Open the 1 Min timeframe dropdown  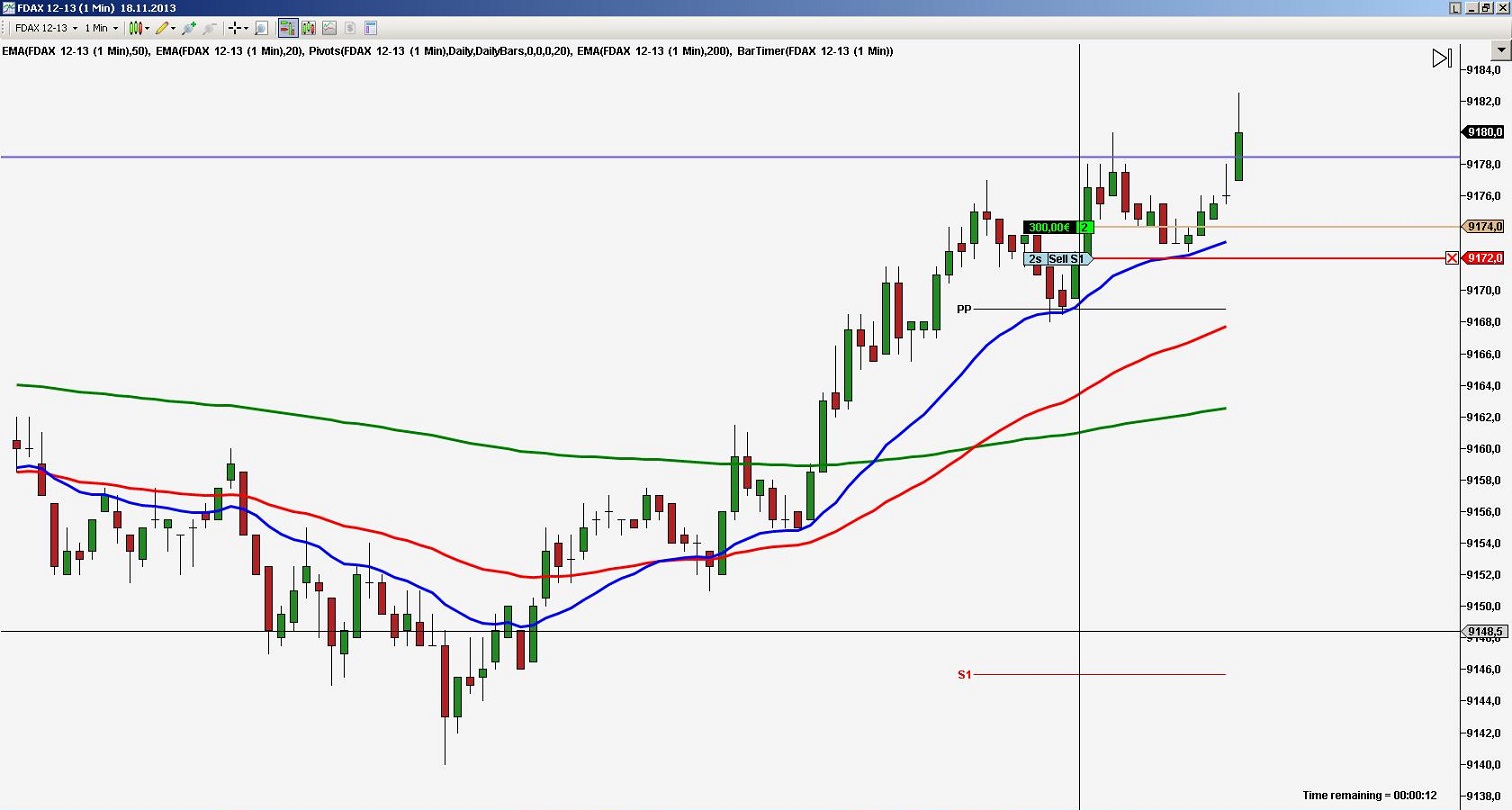coord(97,28)
